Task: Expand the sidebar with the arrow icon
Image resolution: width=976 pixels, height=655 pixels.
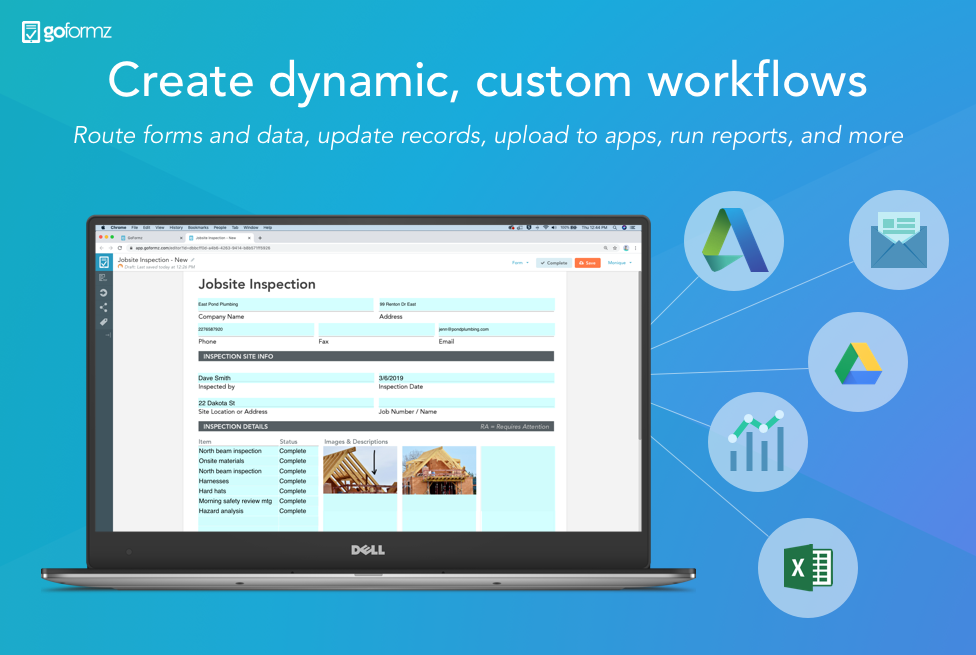Action: 108,335
